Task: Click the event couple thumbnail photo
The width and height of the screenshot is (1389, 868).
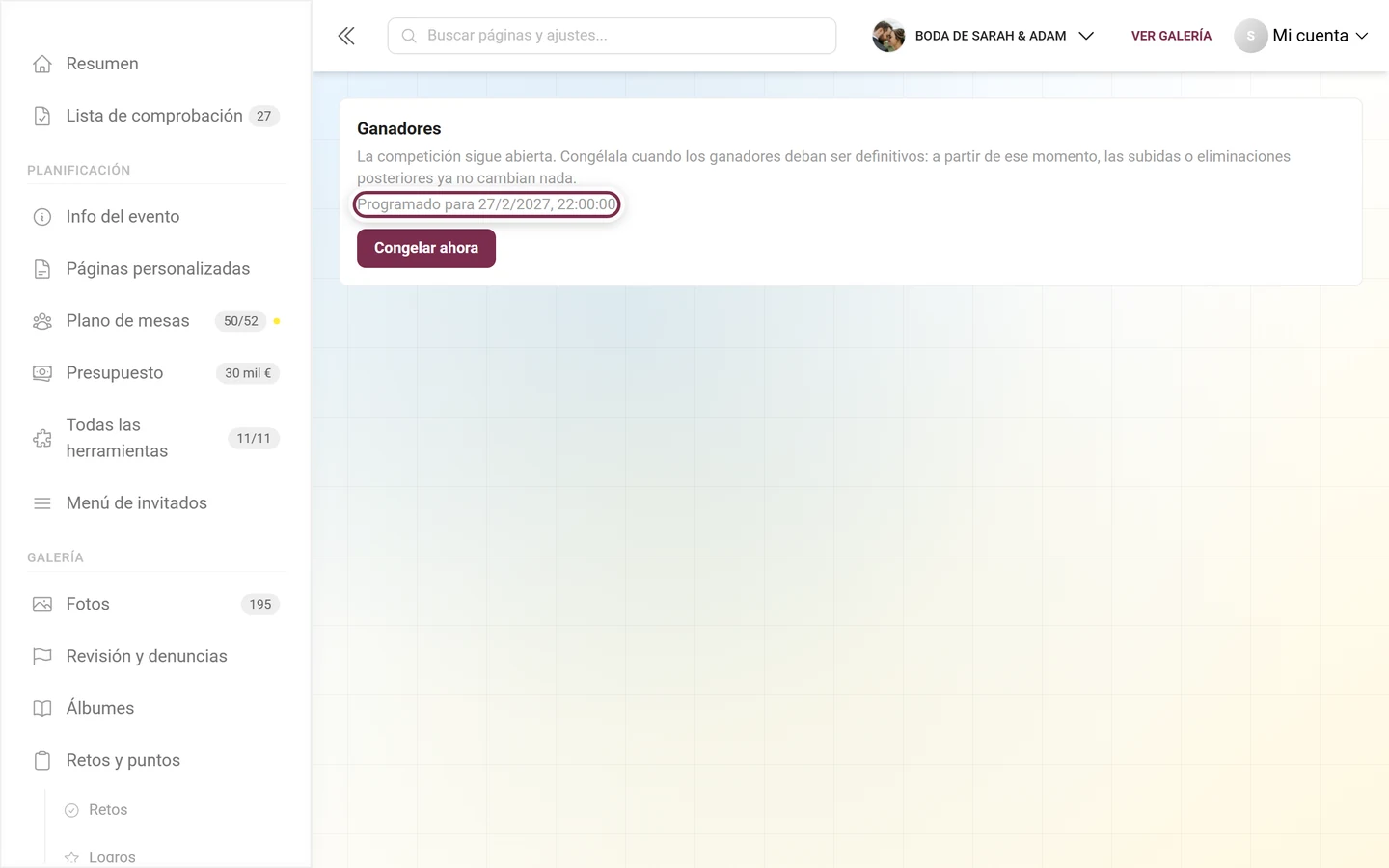Action: point(888,36)
